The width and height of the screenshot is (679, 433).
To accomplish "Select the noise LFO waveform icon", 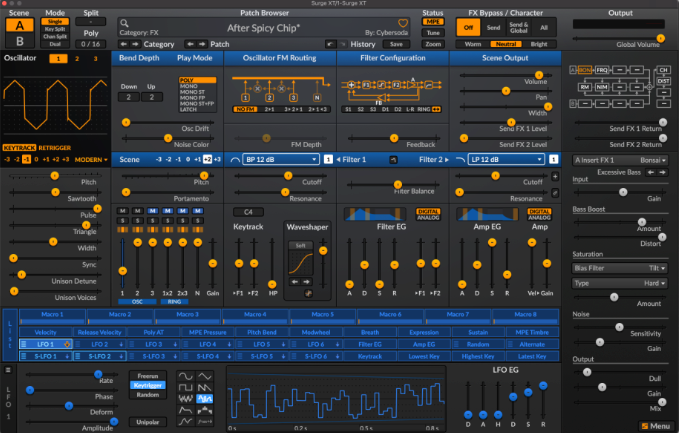I will coord(186,399).
